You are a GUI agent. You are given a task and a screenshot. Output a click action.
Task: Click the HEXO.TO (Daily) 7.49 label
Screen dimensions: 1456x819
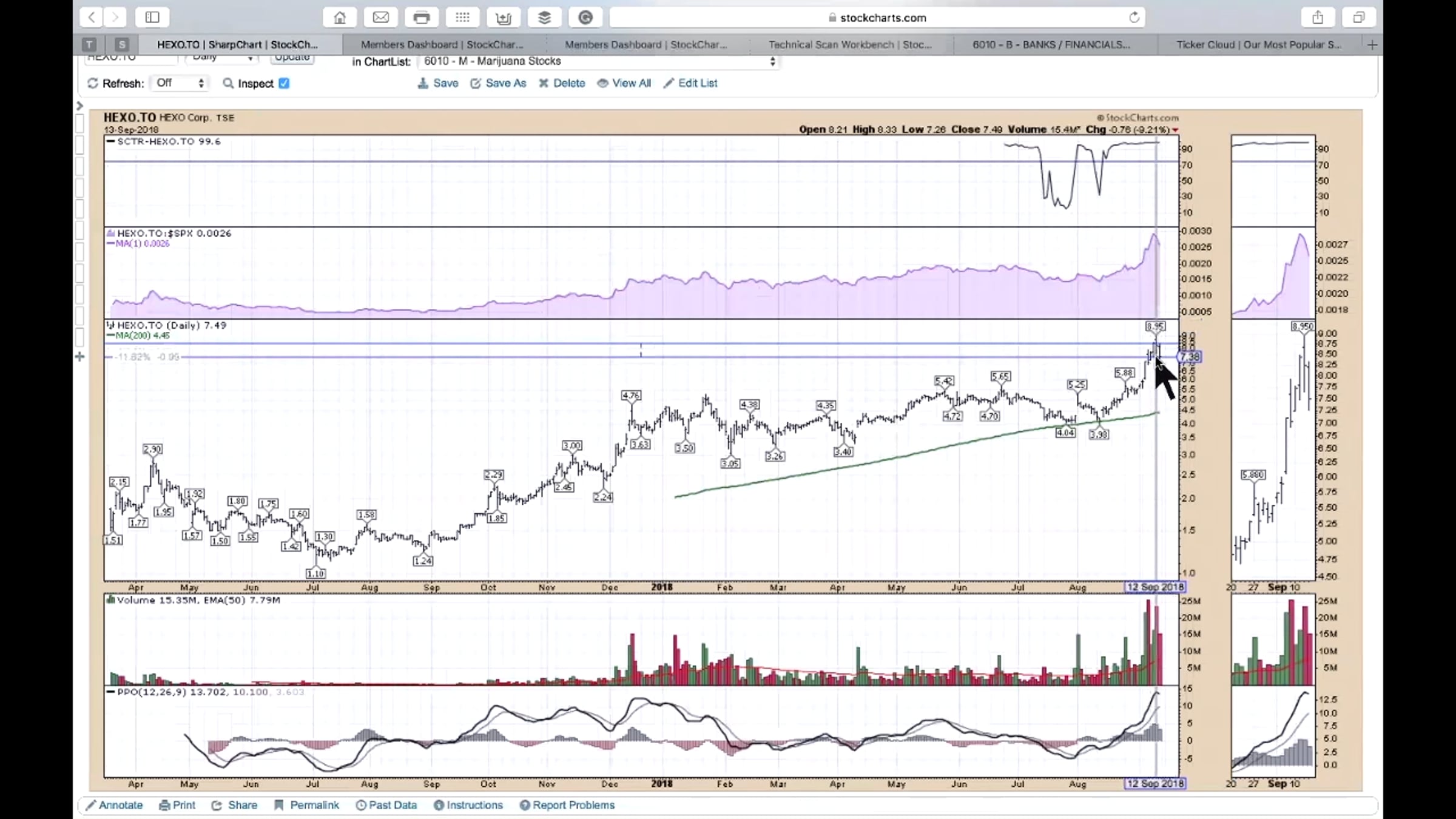pyautogui.click(x=166, y=326)
